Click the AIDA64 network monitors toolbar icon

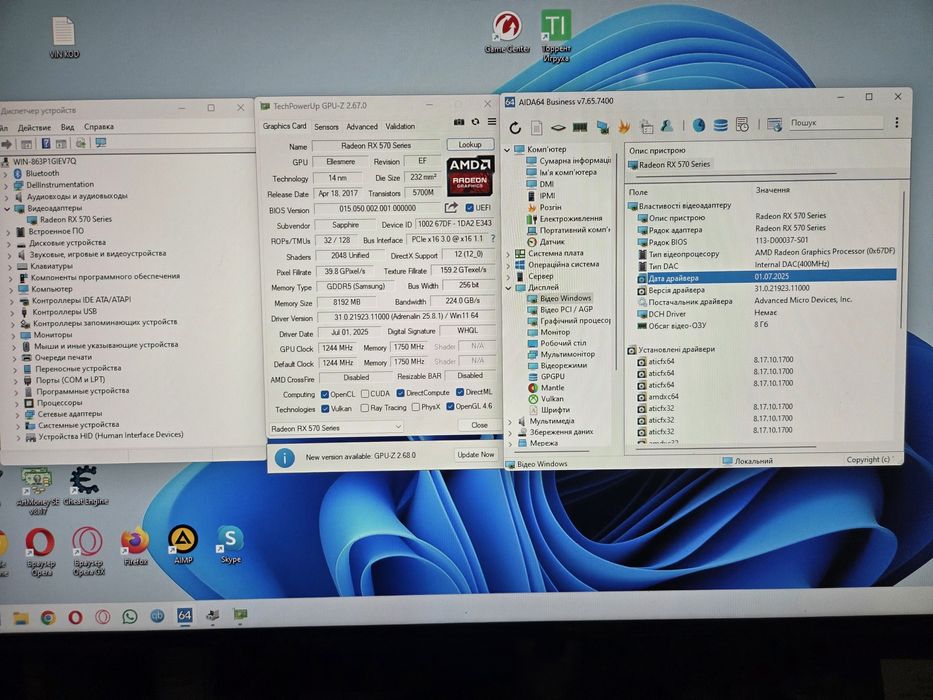point(602,127)
